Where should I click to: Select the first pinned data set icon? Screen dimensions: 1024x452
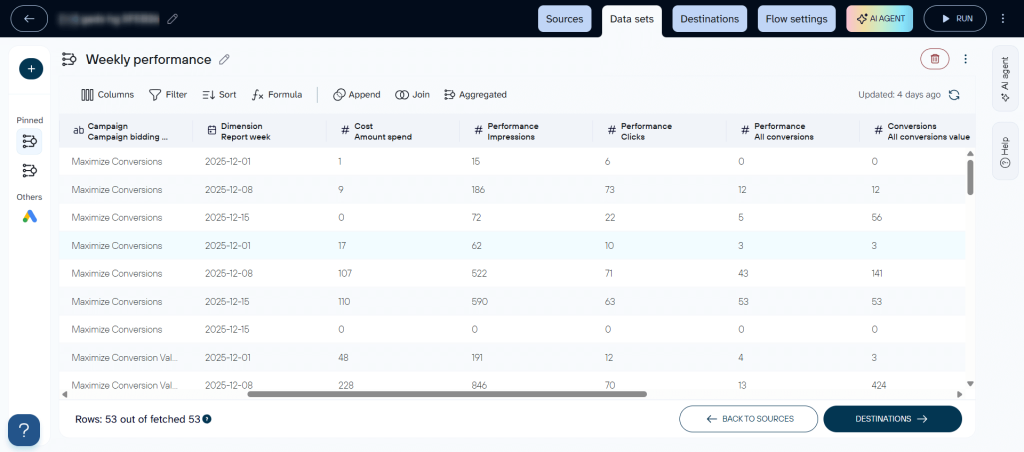(x=29, y=141)
